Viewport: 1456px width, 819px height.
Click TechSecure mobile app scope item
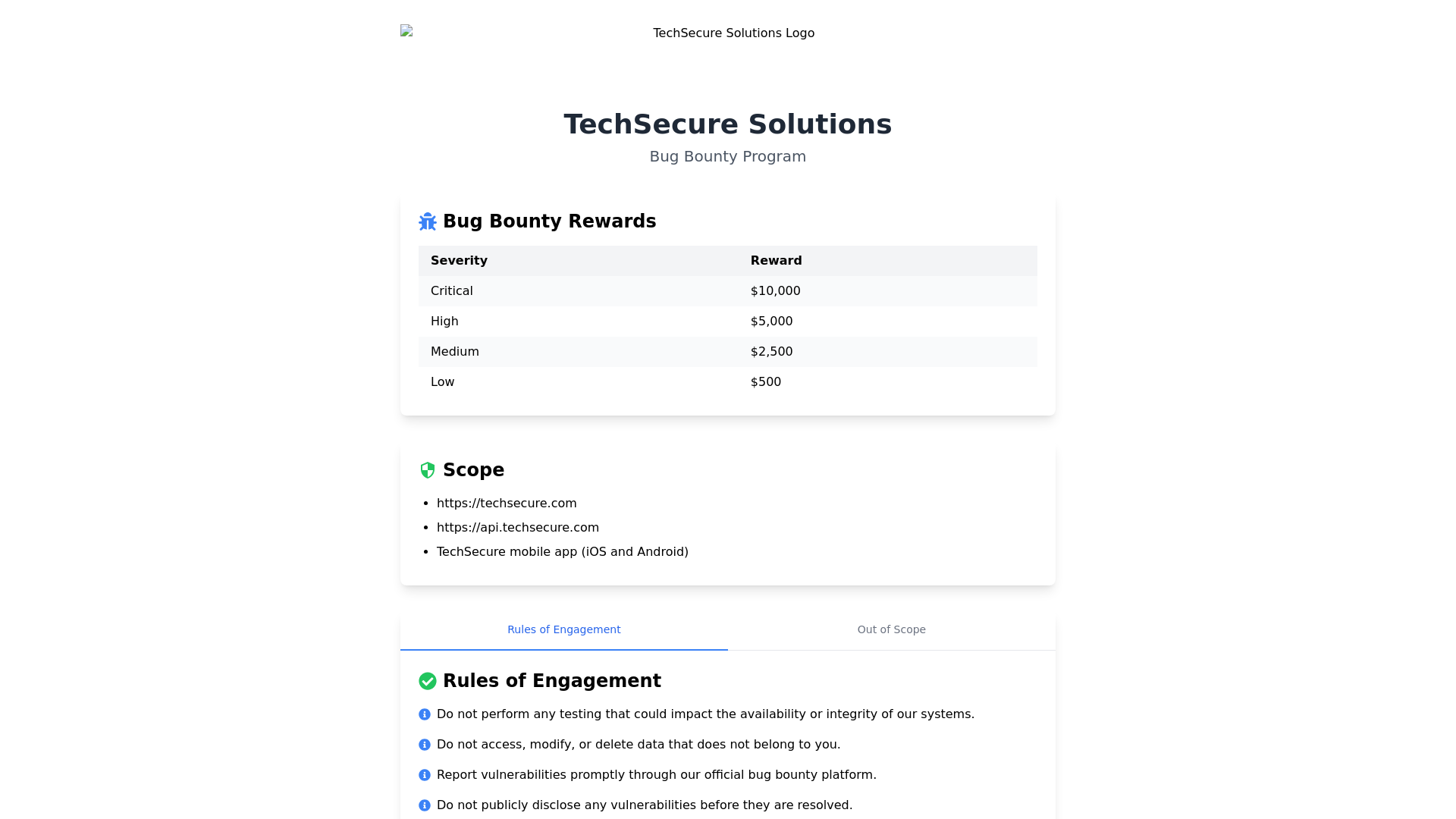563,552
